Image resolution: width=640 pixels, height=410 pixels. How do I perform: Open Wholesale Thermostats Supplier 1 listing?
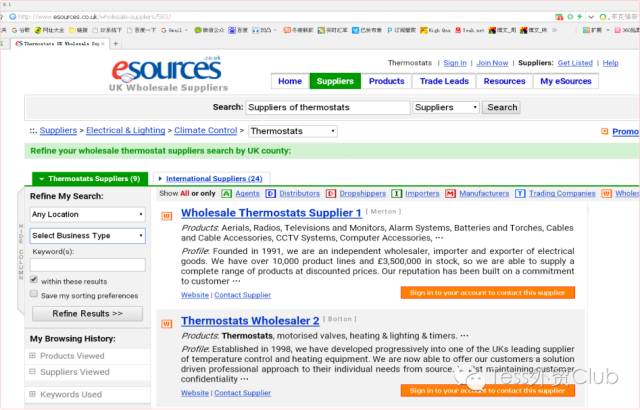[x=271, y=213]
